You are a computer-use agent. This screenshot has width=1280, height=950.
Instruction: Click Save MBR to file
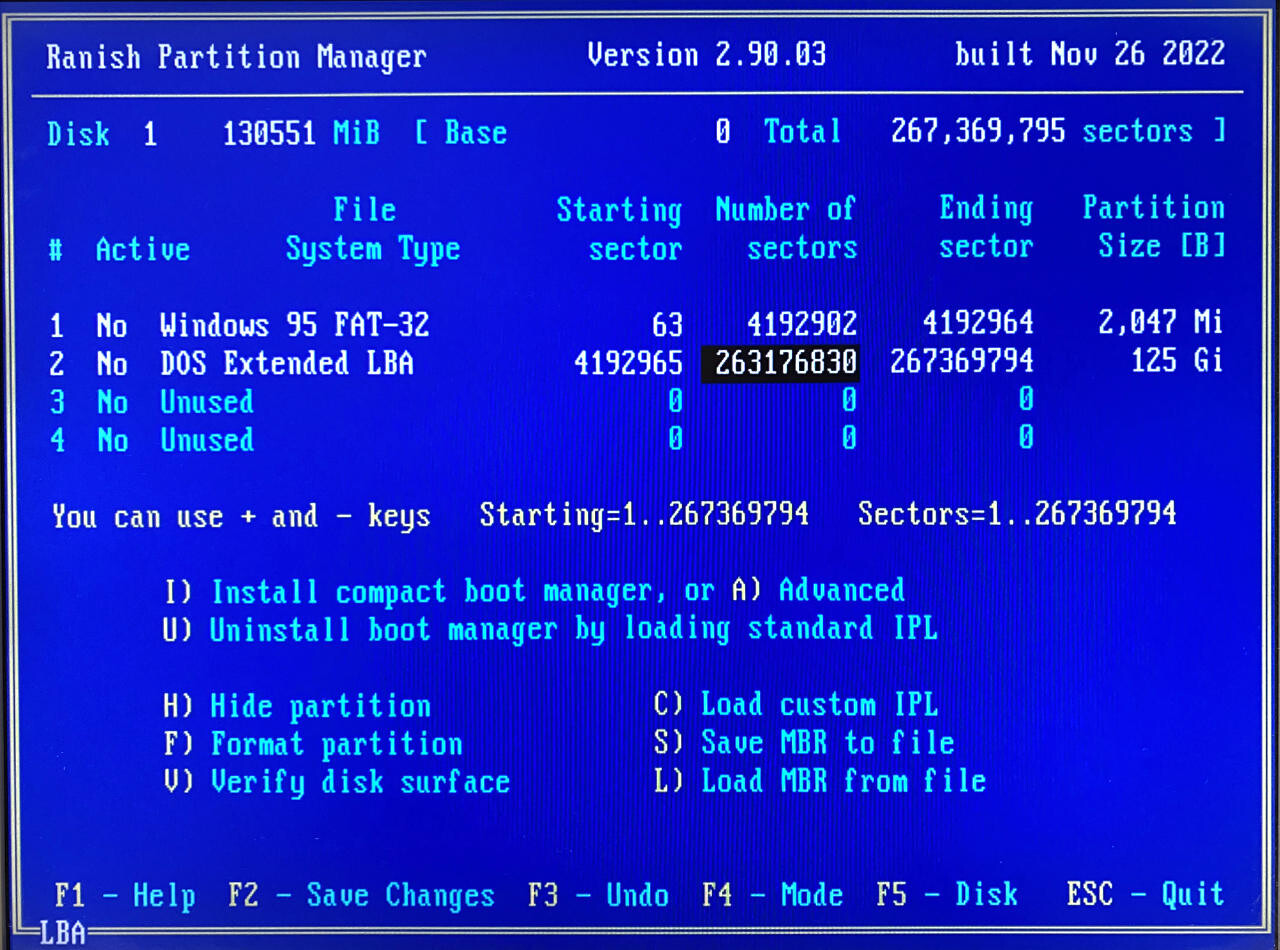(x=804, y=743)
